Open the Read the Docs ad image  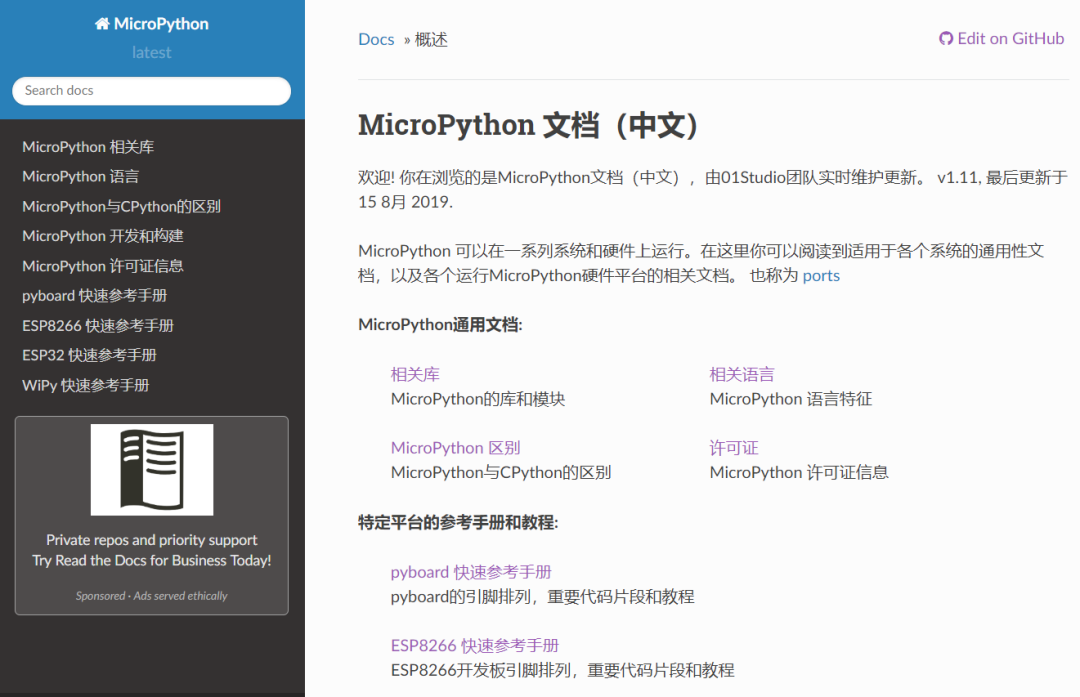pyautogui.click(x=150, y=470)
